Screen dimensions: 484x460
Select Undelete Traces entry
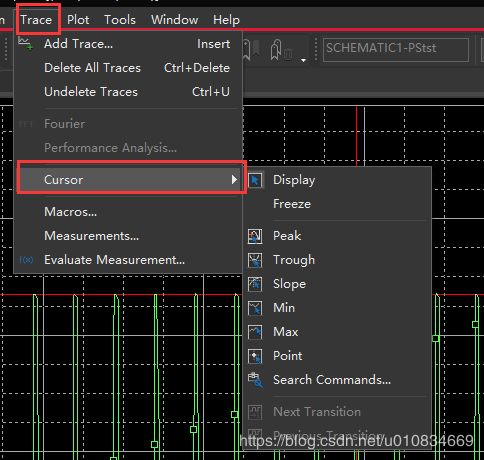(x=137, y=92)
